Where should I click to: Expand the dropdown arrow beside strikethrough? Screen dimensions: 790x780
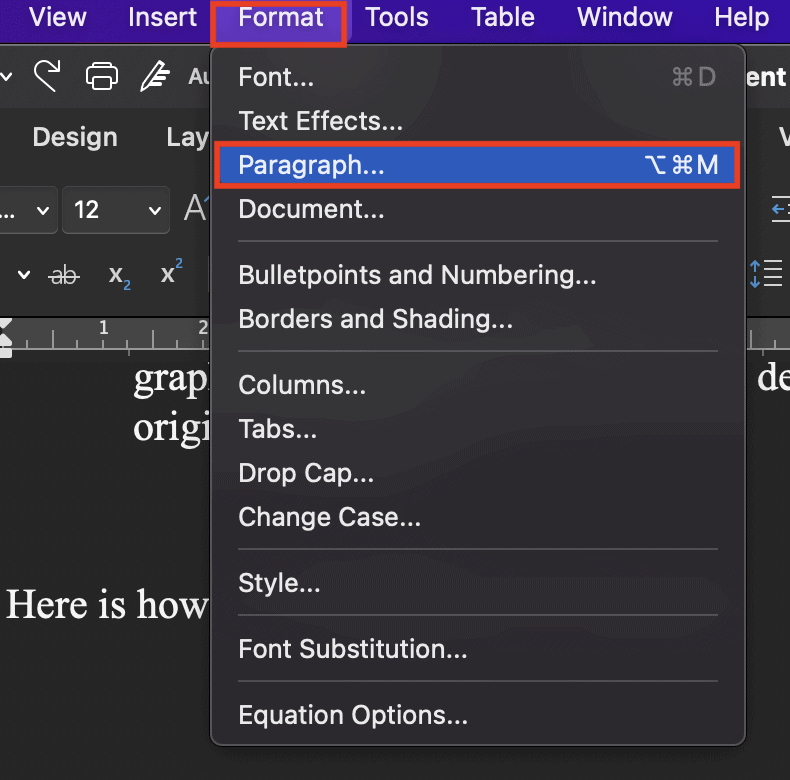point(24,275)
